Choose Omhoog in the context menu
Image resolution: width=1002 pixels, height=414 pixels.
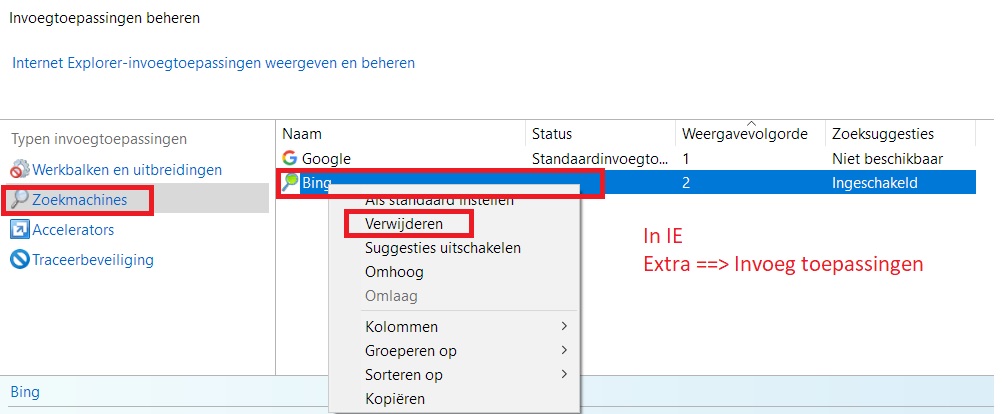394,272
